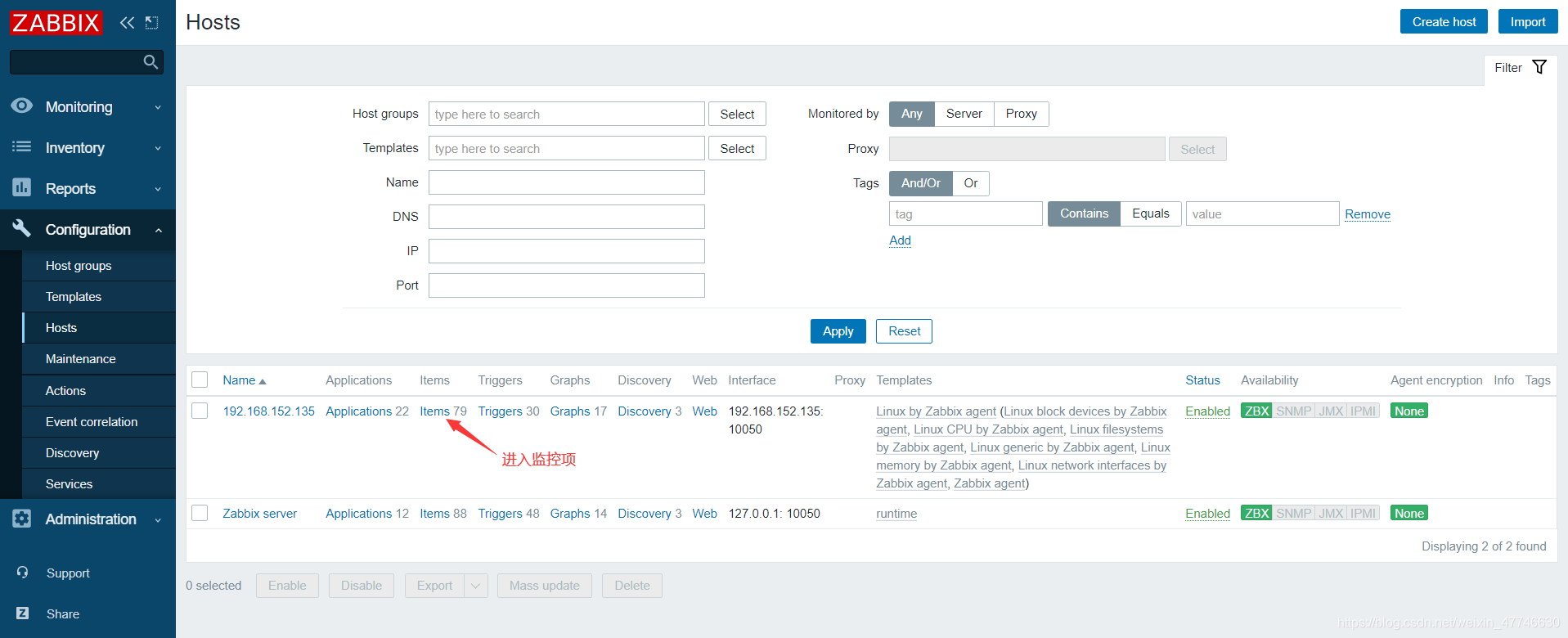Click the Administration gear icon
1568x638 pixels.
(x=22, y=519)
